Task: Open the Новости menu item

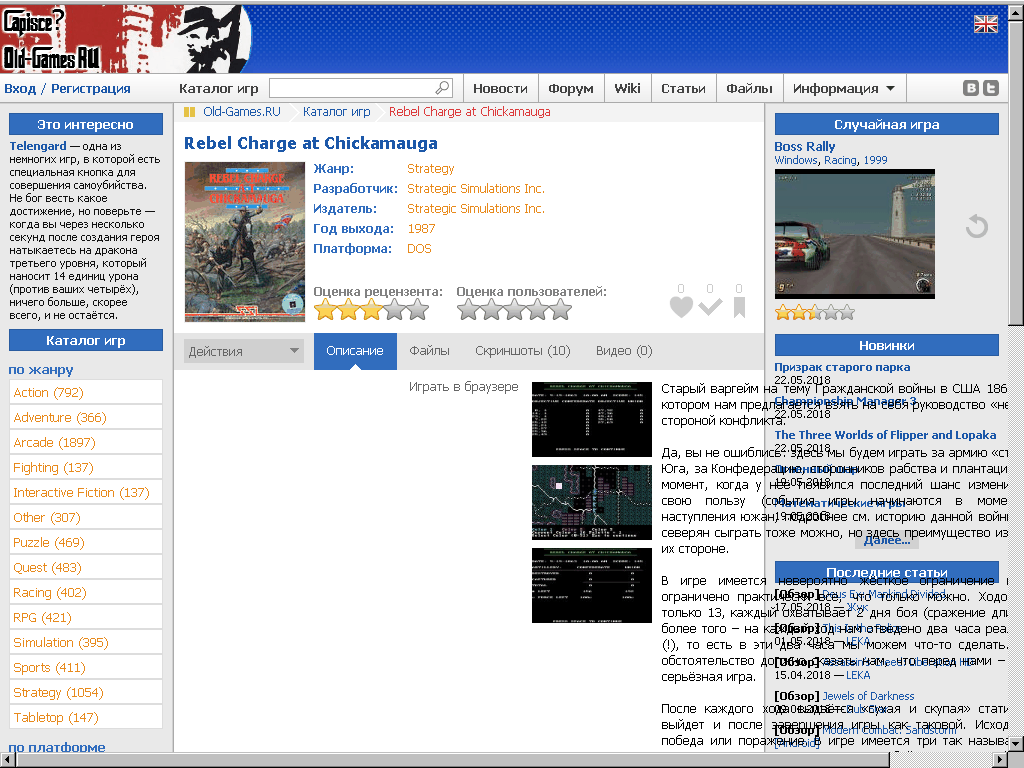Action: 500,88
